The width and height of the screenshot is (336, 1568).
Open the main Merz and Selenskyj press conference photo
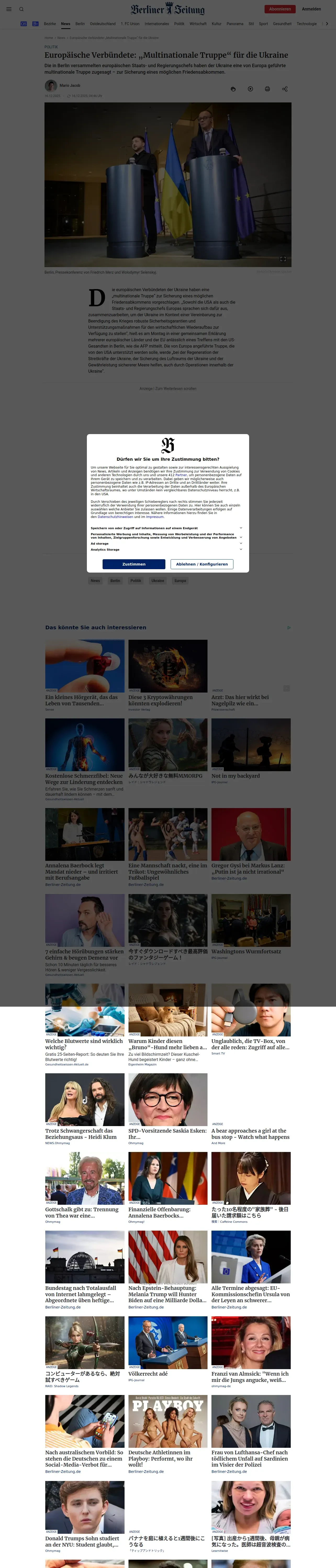168,185
